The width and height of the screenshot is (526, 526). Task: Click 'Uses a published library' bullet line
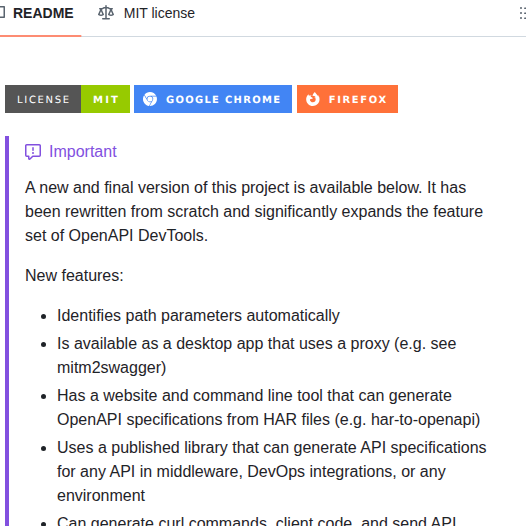click(272, 448)
